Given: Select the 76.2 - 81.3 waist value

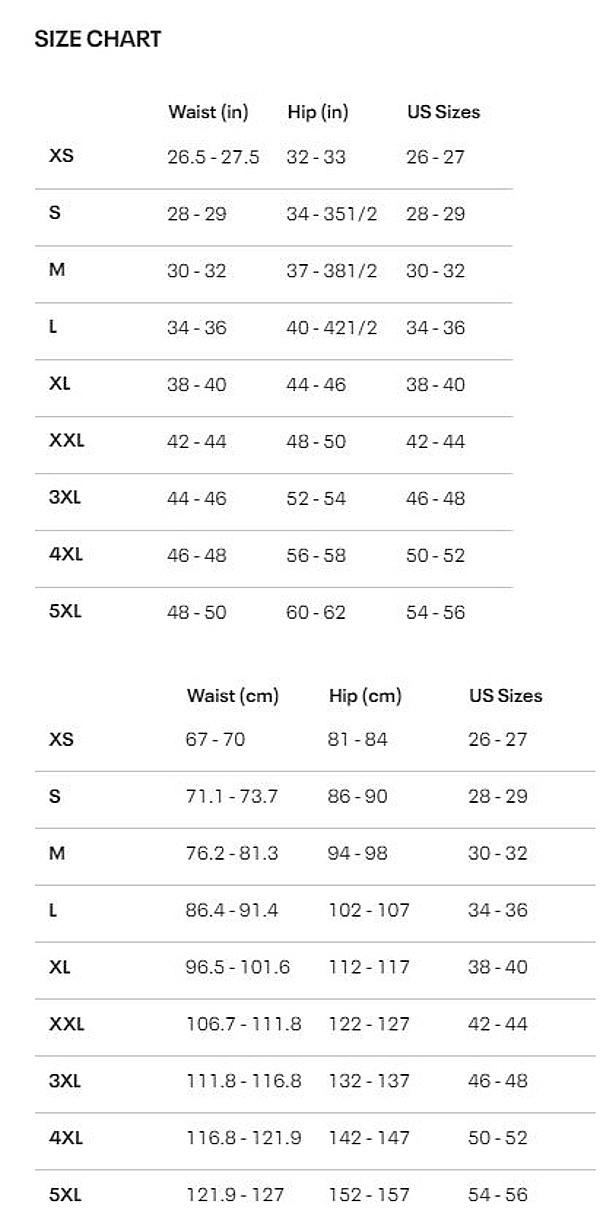Looking at the screenshot, I should [232, 854].
